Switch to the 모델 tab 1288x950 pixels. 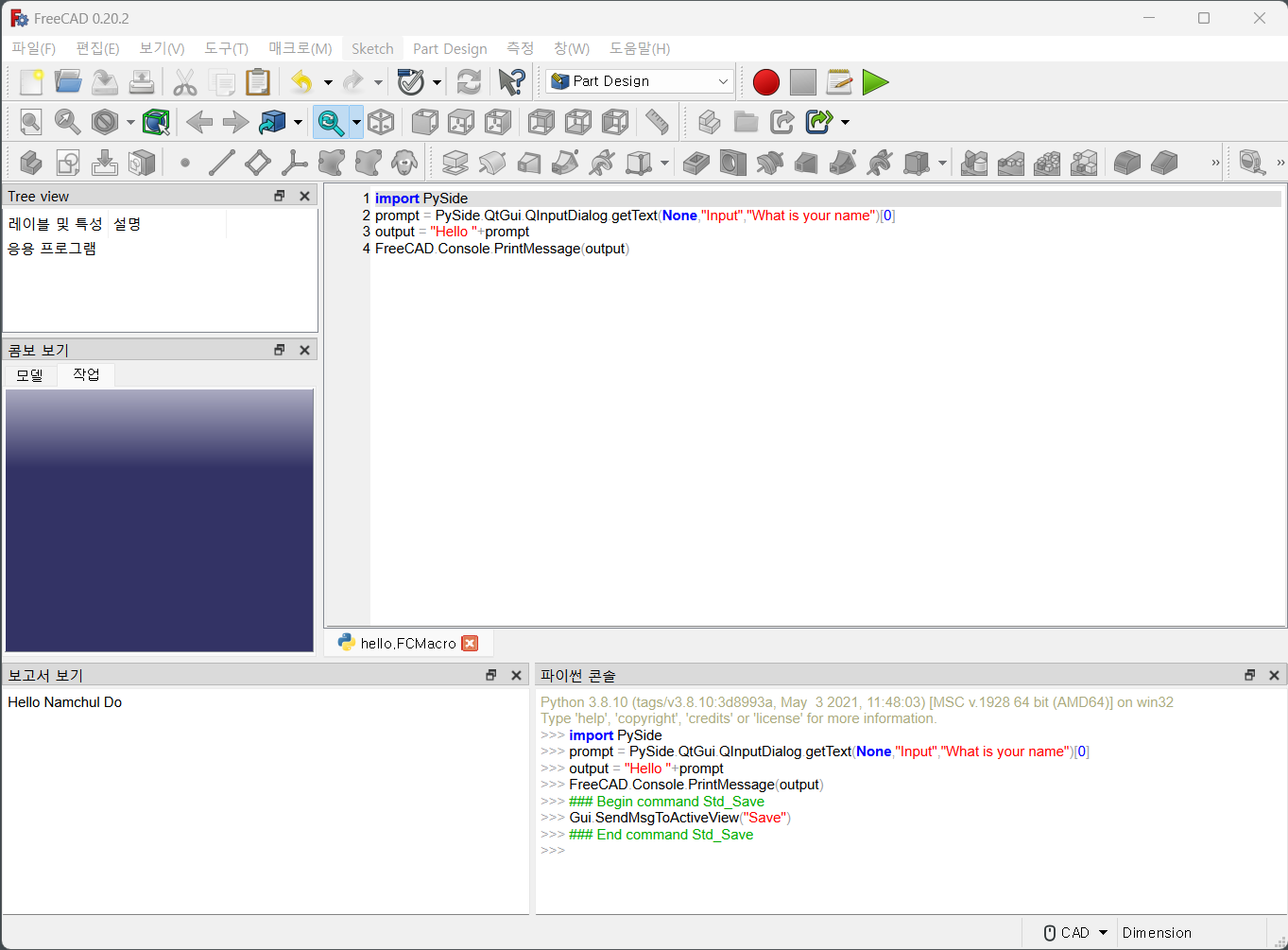30,375
